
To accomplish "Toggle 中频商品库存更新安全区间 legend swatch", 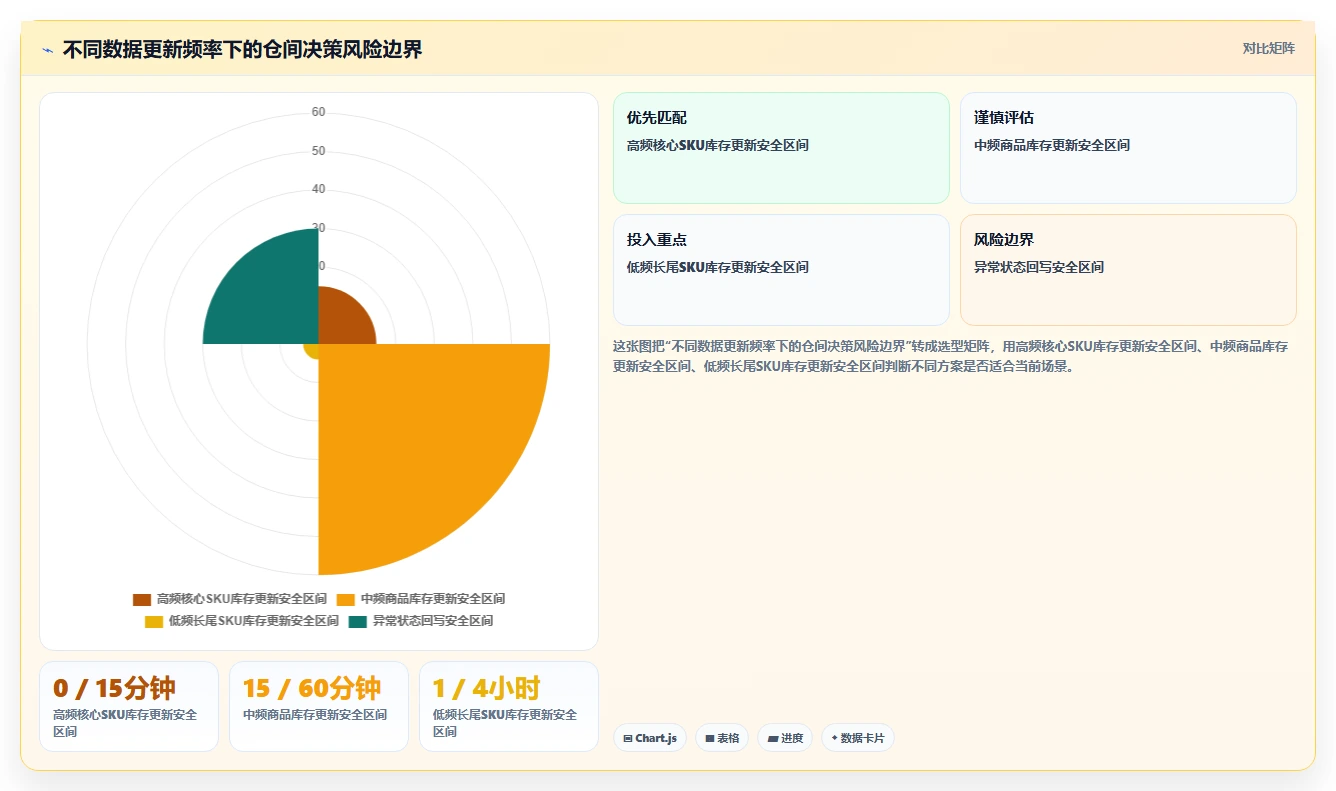I will tap(346, 599).
